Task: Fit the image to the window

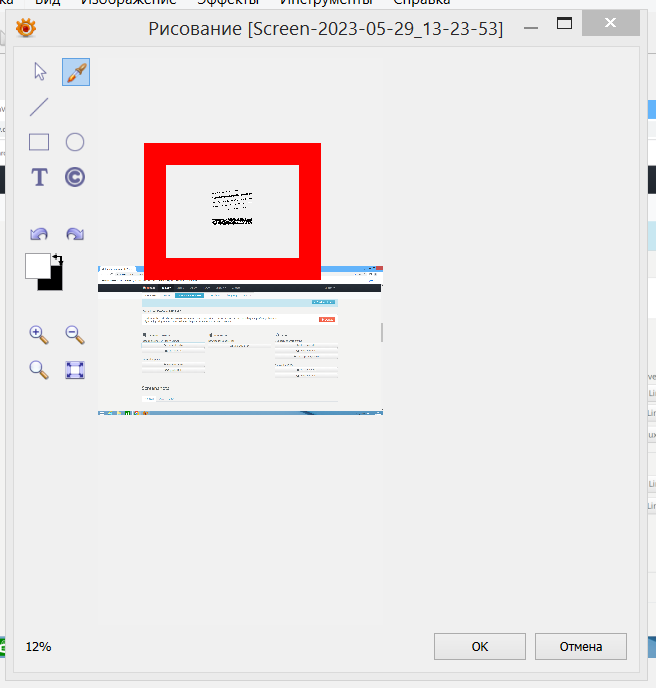Action: 75,370
